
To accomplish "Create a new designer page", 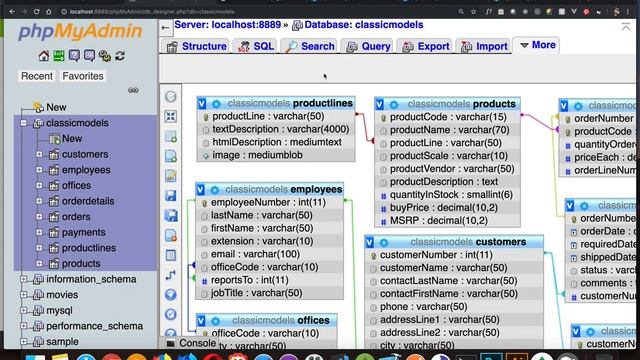I will [171, 156].
